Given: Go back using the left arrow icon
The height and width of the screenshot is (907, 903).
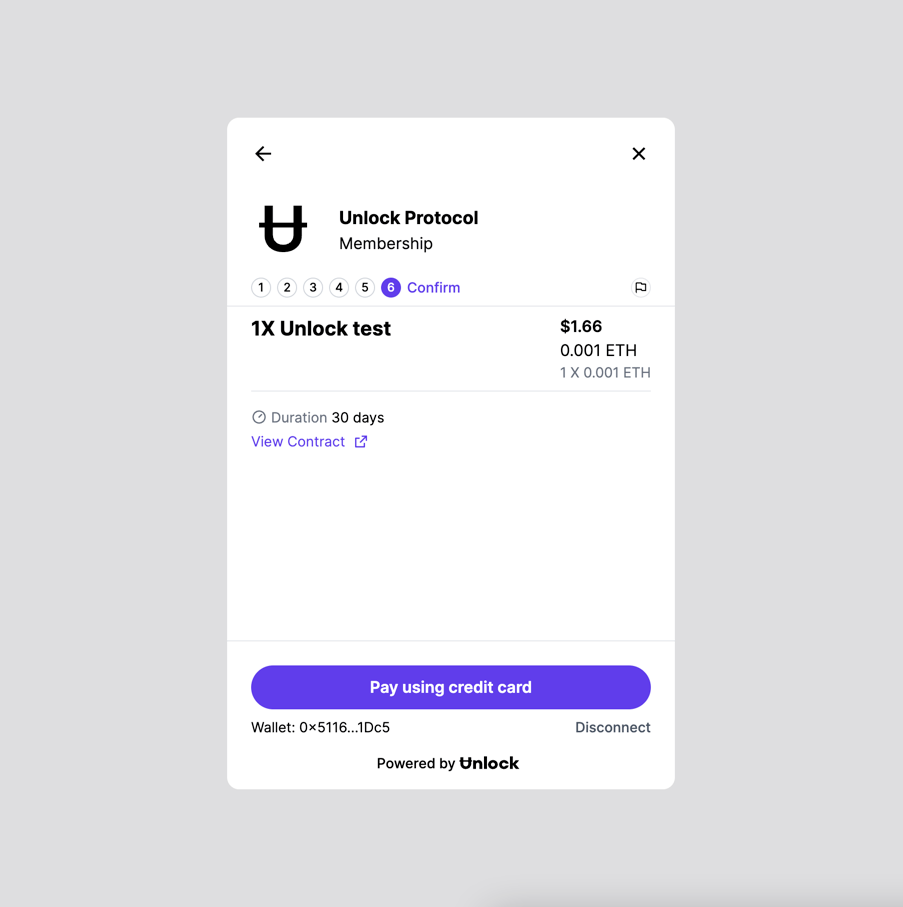Looking at the screenshot, I should click(263, 153).
